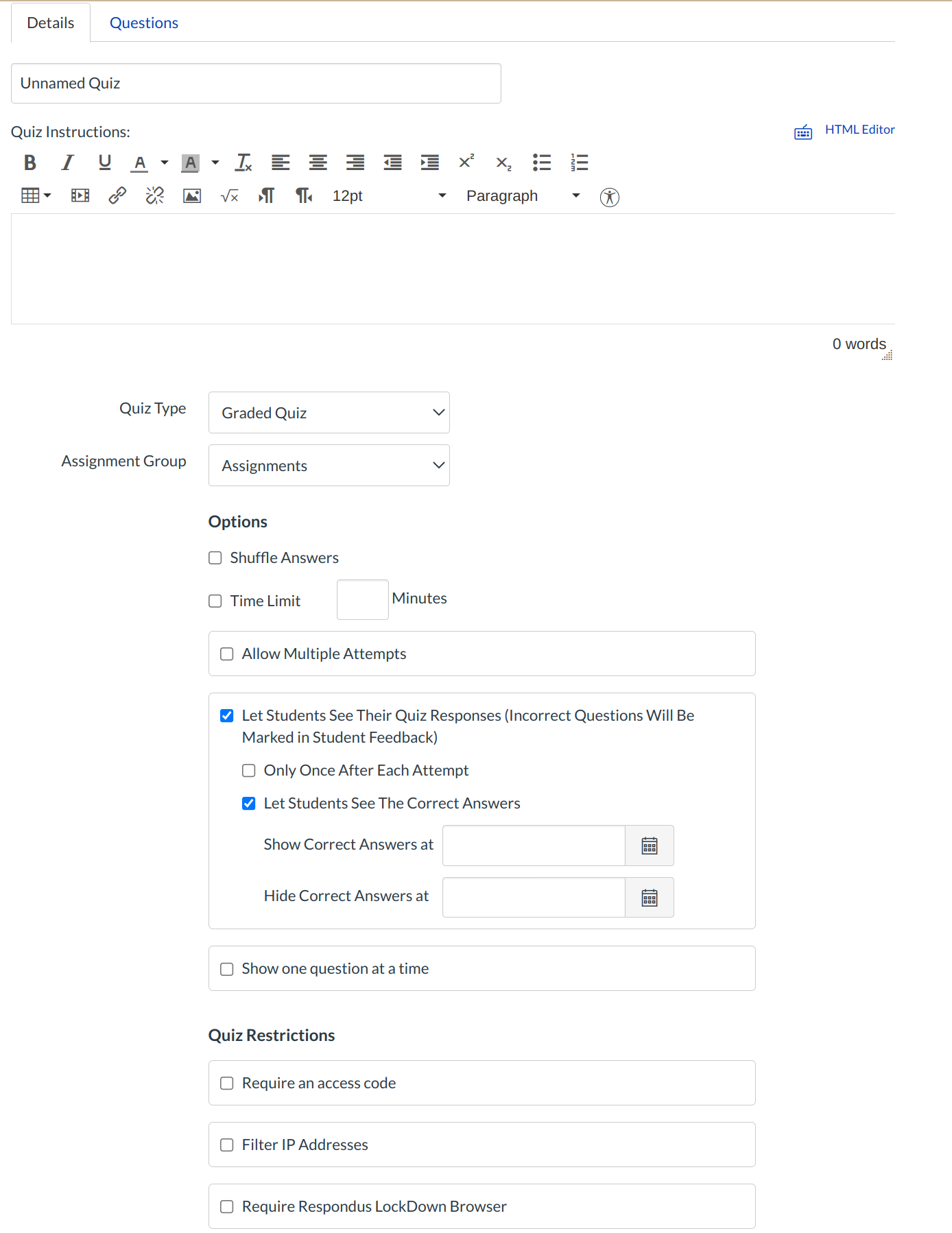Select the Details tab
Screen dimensions: 952x1233
point(51,23)
